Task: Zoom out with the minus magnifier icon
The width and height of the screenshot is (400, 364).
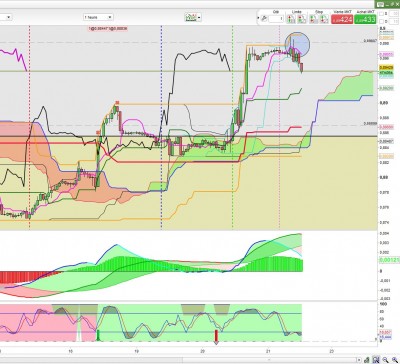Action: click(385, 360)
